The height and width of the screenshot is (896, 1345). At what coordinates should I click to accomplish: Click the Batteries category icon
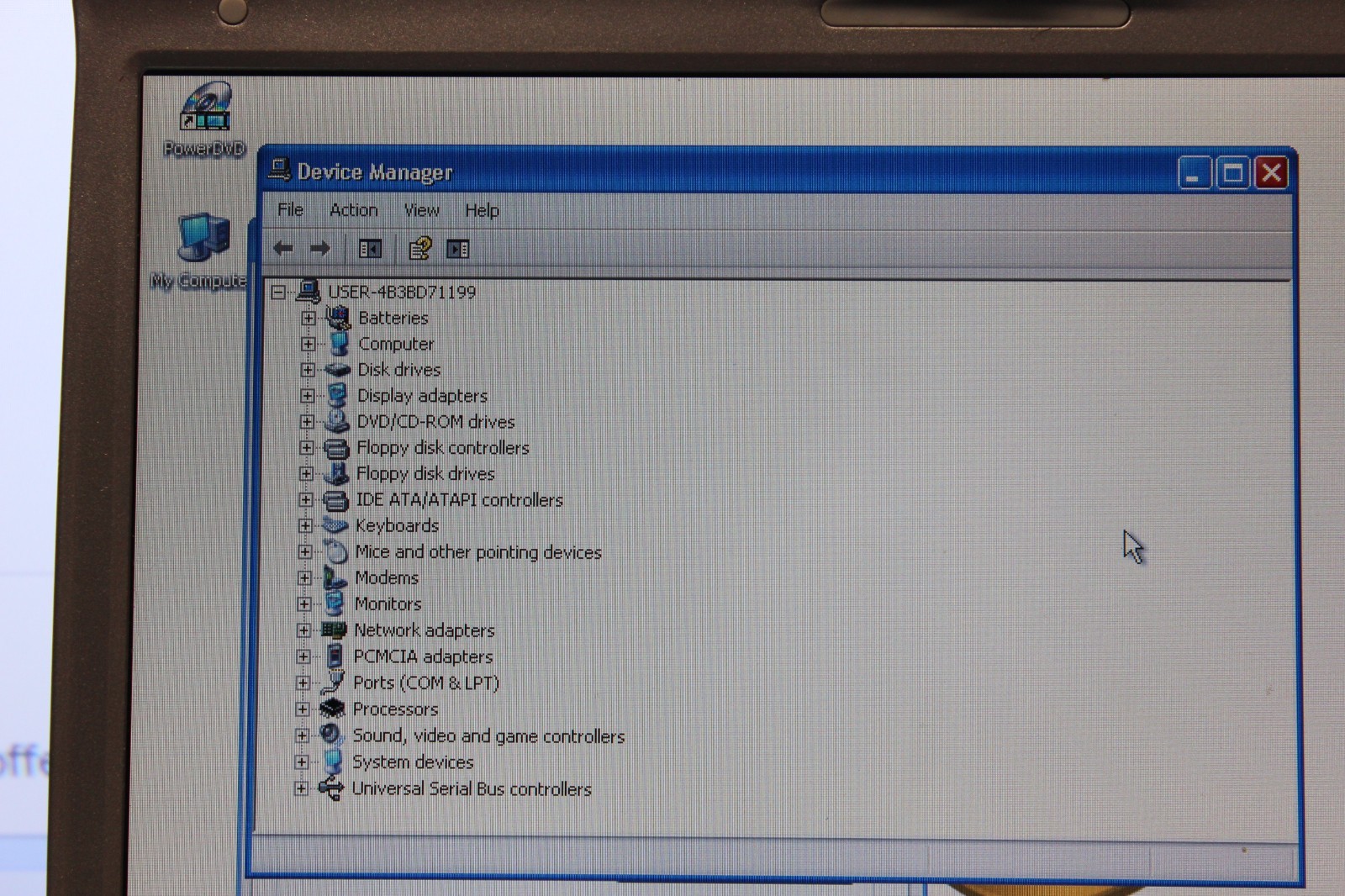tap(338, 317)
